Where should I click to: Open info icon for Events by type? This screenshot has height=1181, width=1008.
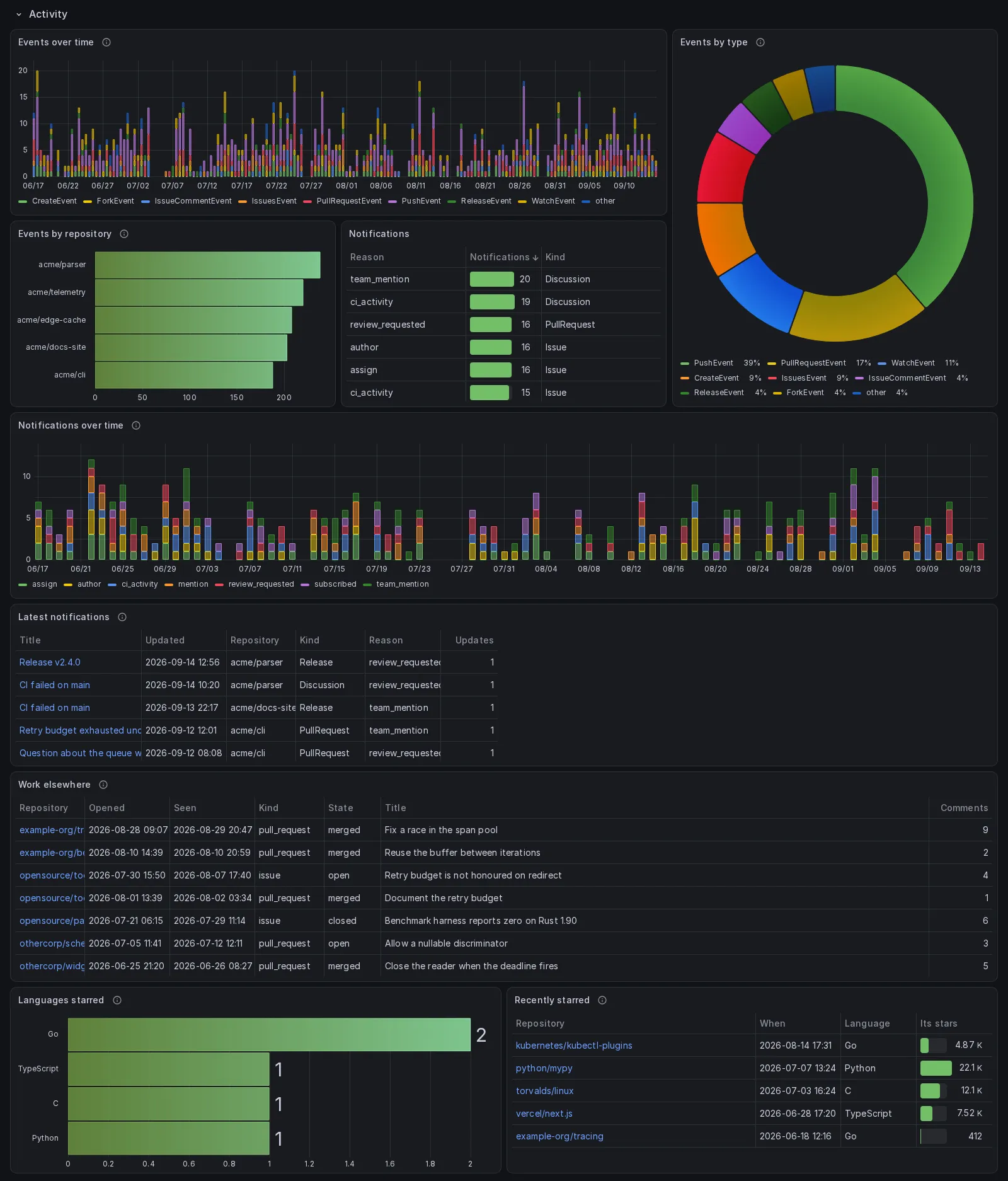pos(760,42)
